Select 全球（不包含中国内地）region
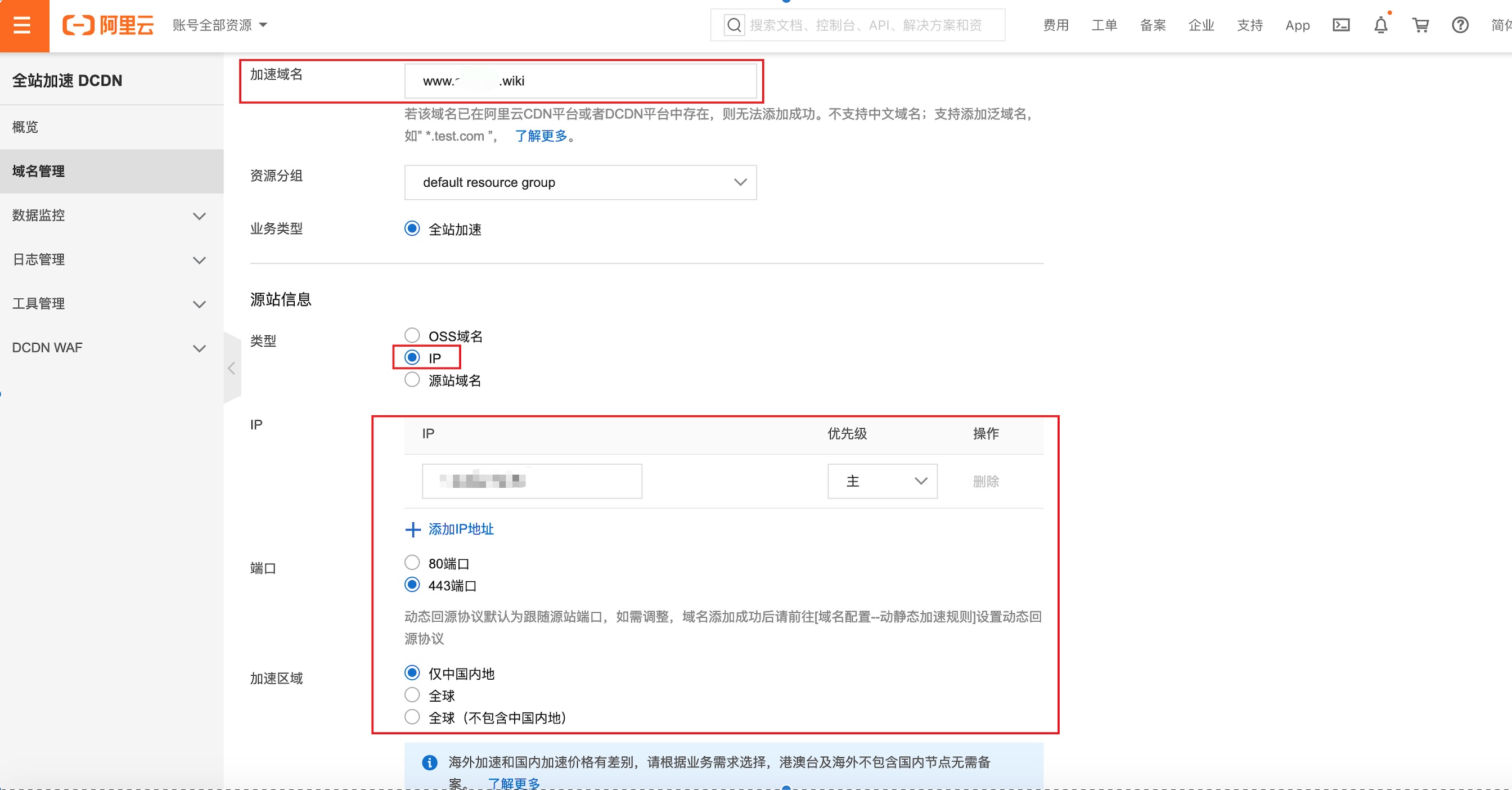Viewport: 1512px width, 790px height. pos(412,717)
